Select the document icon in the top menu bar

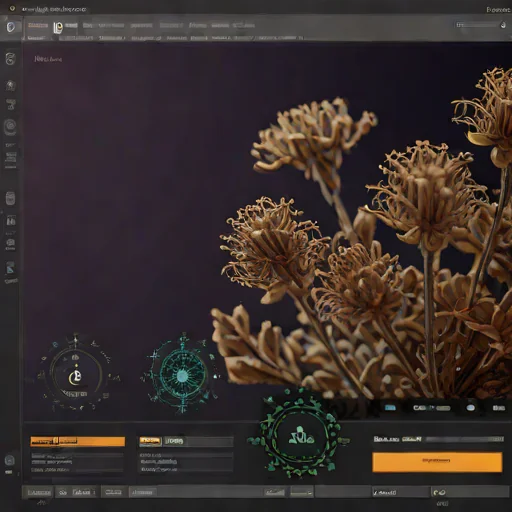pos(58,28)
